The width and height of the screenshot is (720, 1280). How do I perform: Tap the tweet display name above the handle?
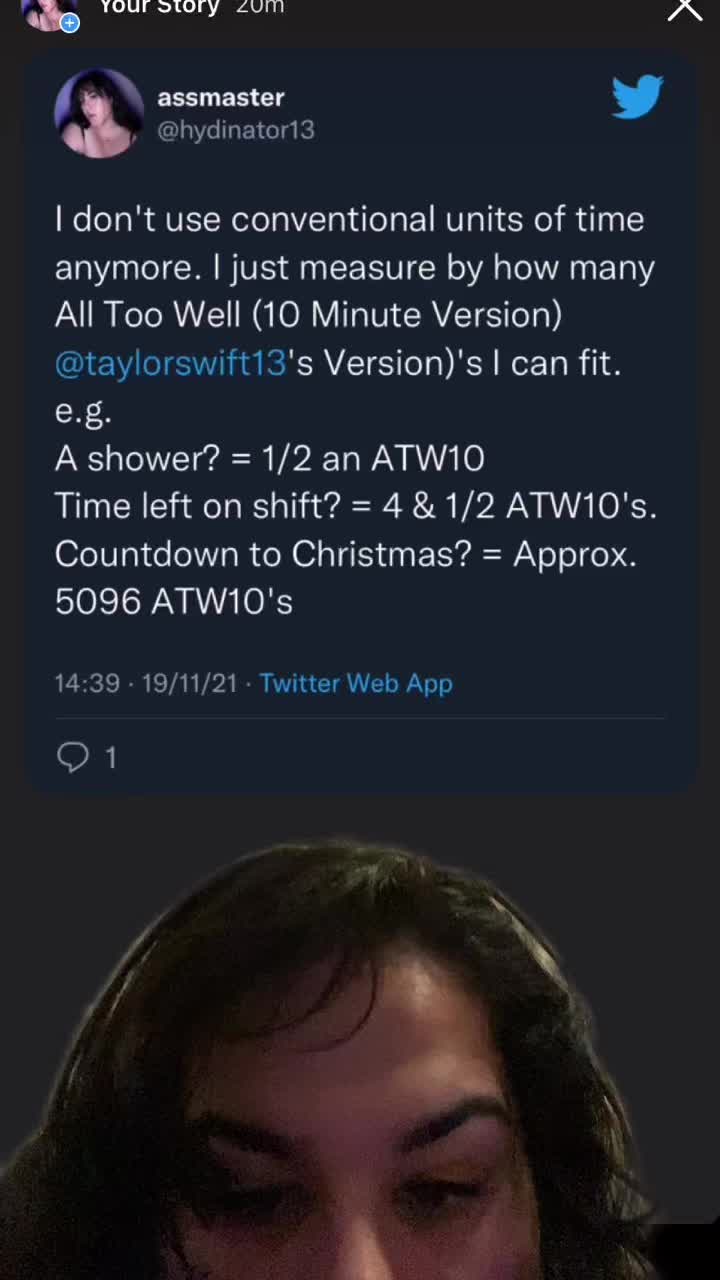221,97
